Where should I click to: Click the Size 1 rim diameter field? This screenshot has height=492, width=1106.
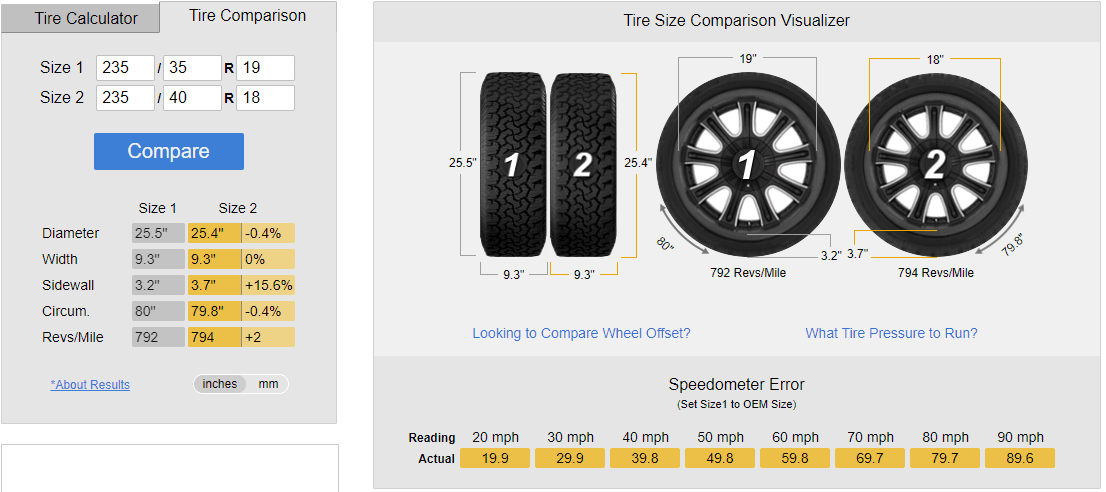(x=265, y=68)
